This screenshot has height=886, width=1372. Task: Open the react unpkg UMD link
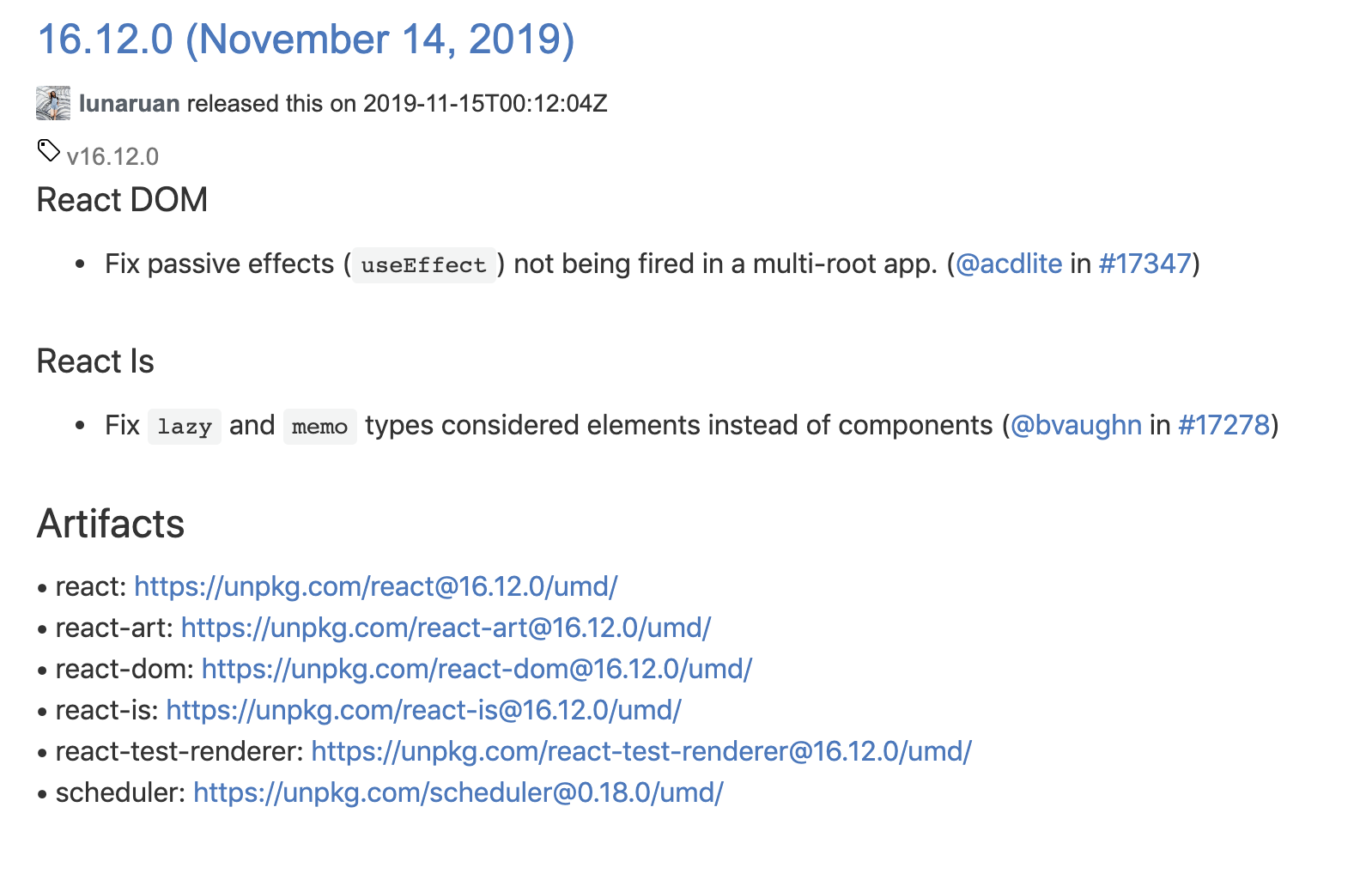click(x=376, y=586)
